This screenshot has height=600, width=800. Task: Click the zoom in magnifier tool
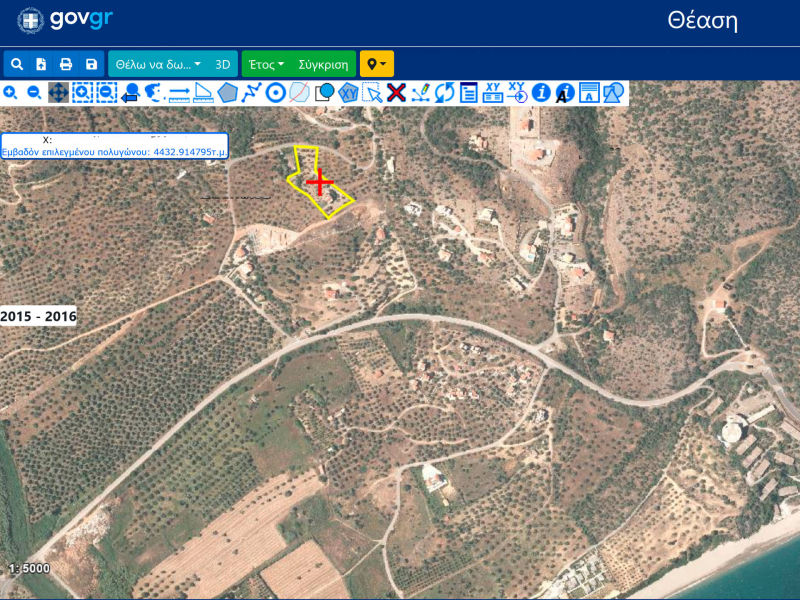tap(10, 93)
